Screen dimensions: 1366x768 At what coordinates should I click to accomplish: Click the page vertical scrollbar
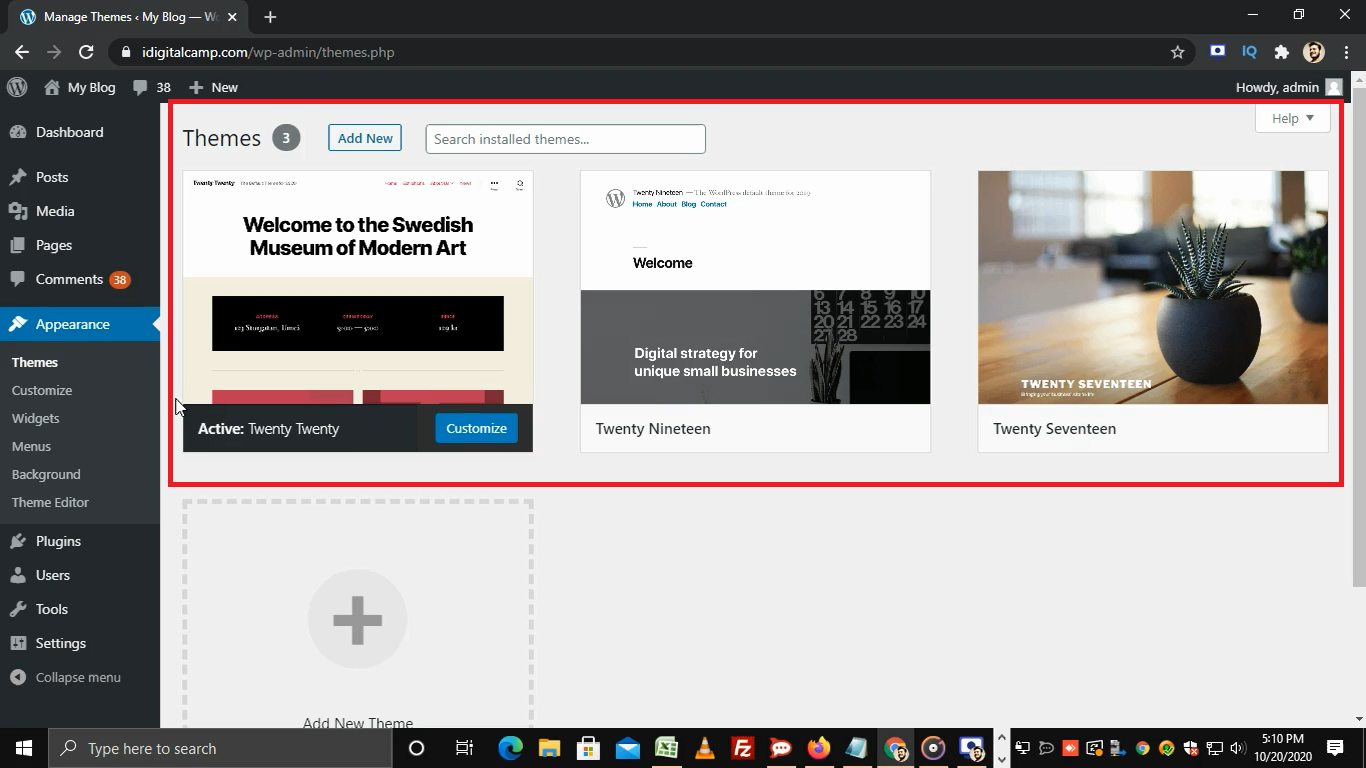click(x=1359, y=338)
